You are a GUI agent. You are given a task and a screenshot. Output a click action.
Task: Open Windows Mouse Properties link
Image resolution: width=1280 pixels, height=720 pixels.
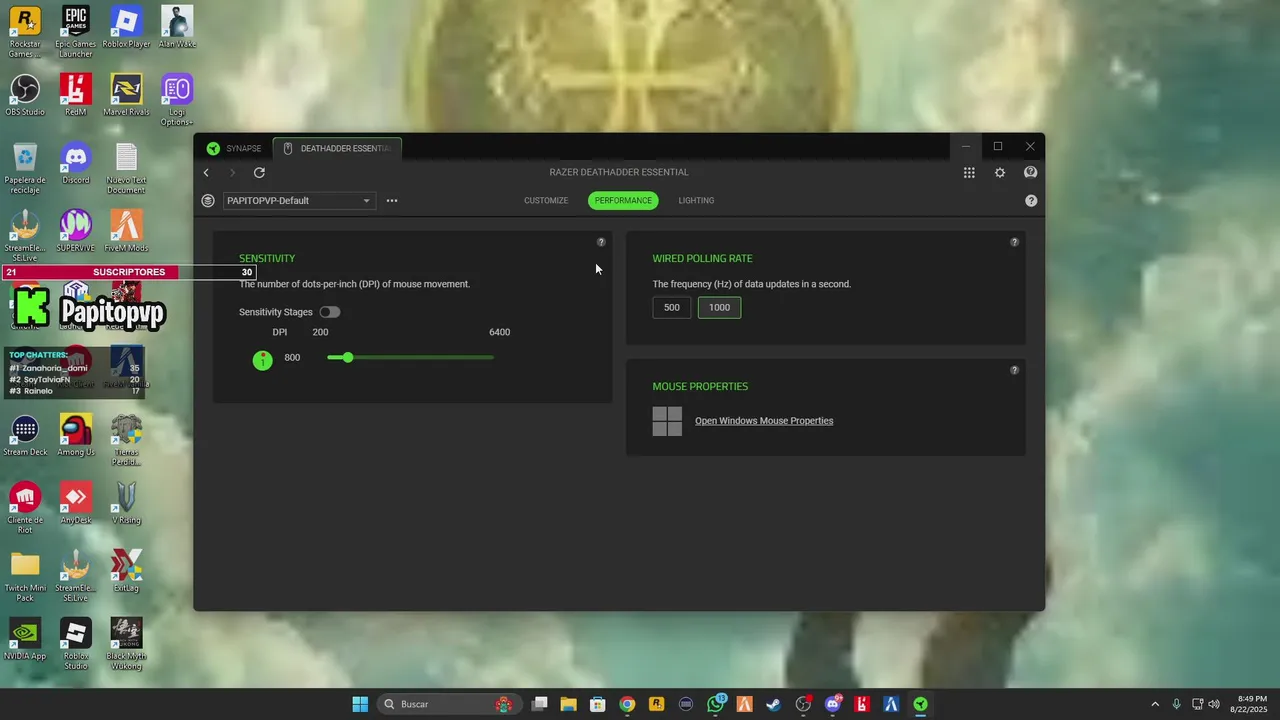[764, 421]
